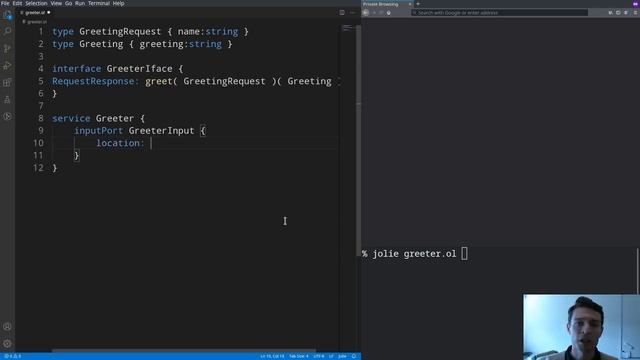The width and height of the screenshot is (640, 360).
Task: Click 'GreetingRequest' on line 1
Action: point(120,31)
